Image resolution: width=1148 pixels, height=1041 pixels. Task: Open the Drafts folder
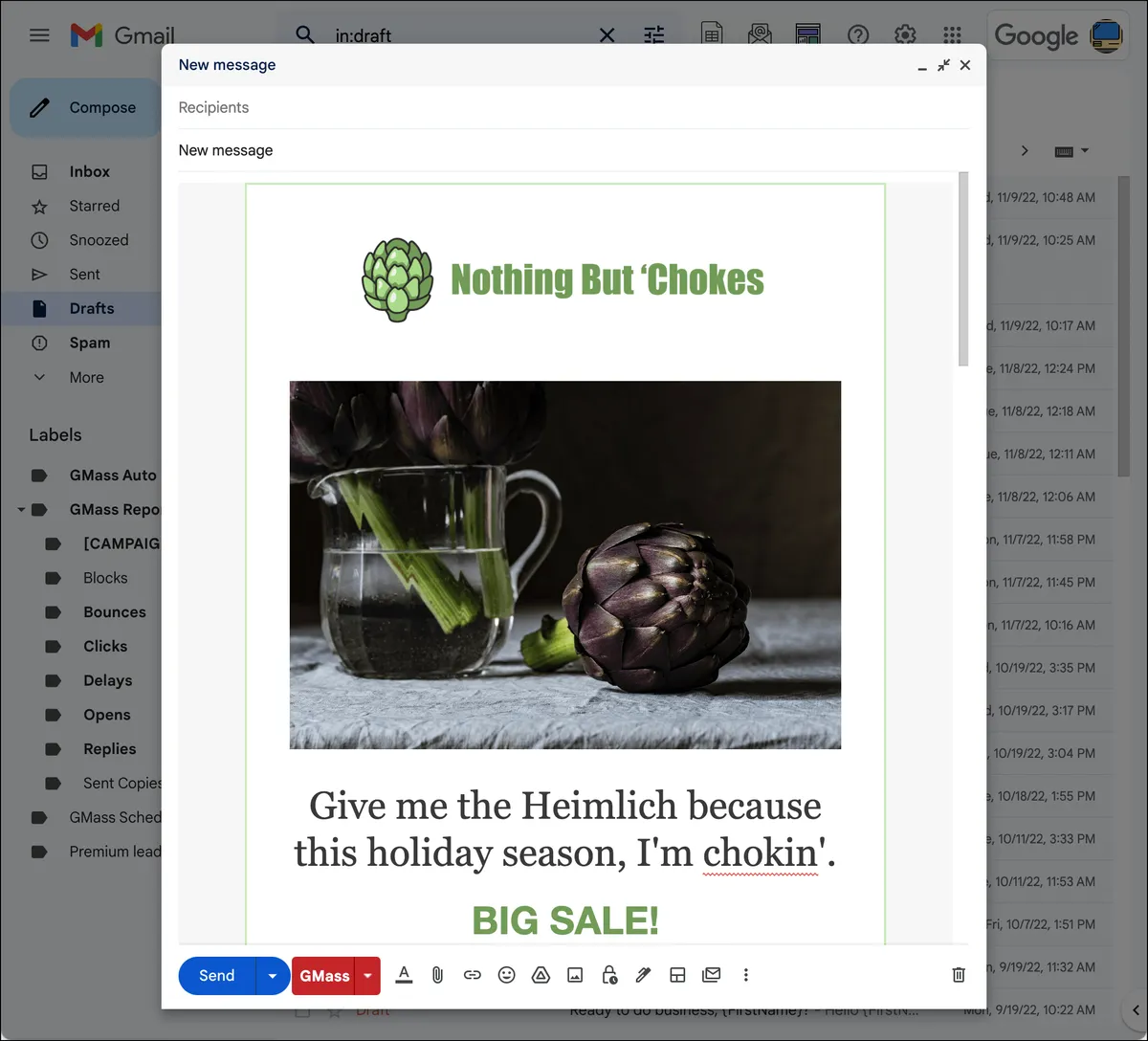[x=91, y=308]
